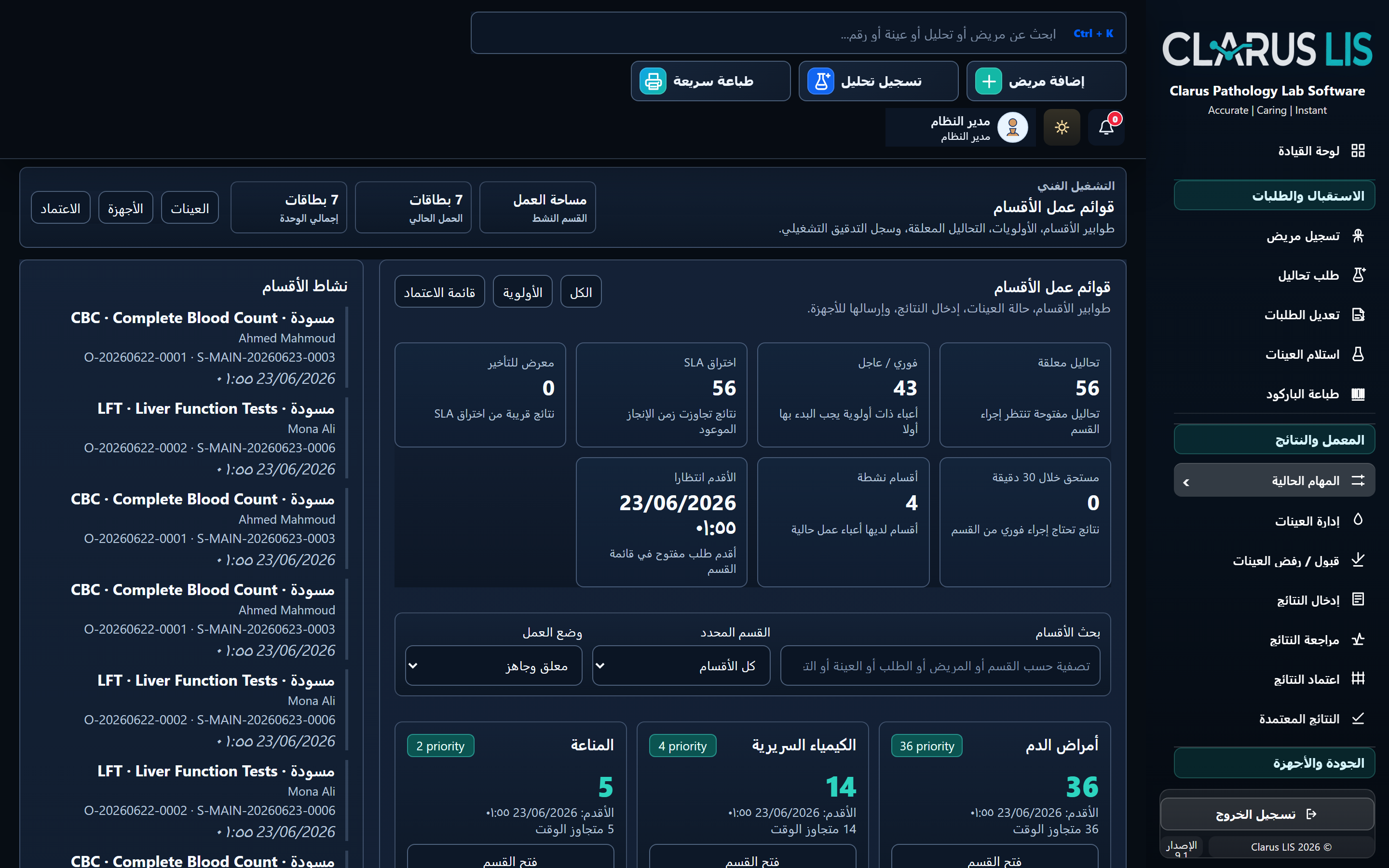The height and width of the screenshot is (868, 1389).
Task: Select the قائمة الاعتماد filter tab
Action: coord(440,292)
